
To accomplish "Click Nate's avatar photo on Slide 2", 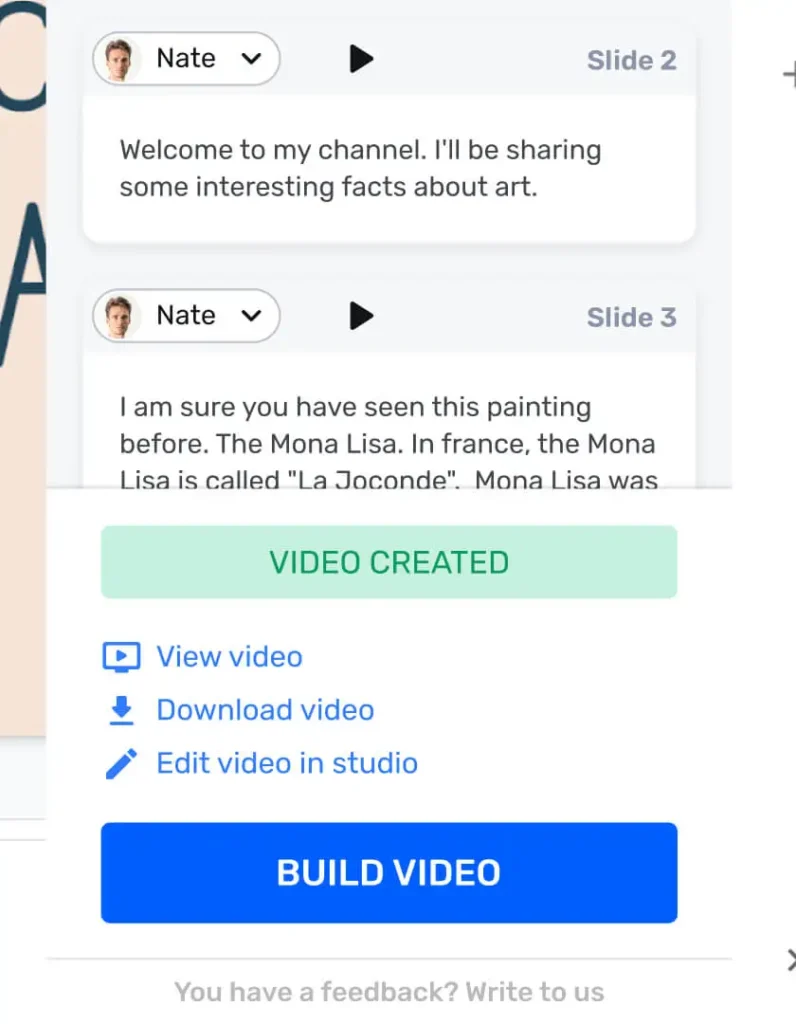I will tap(121, 60).
